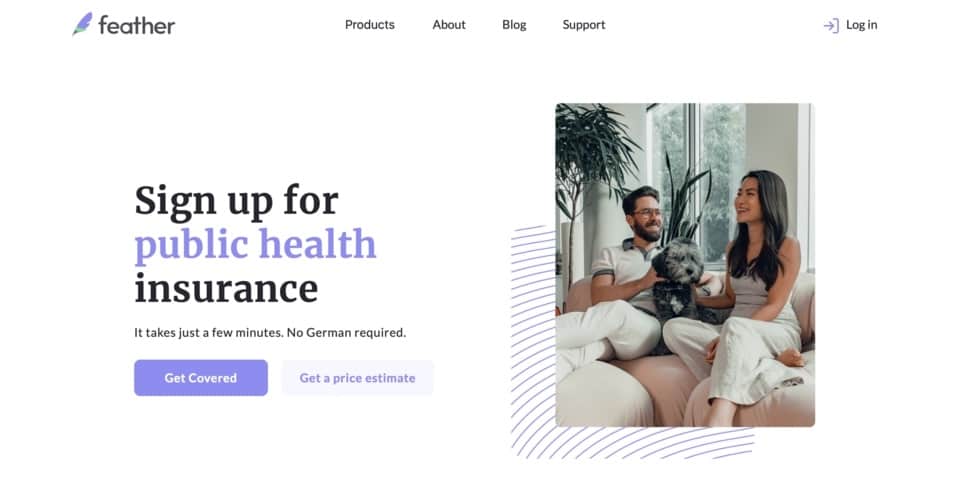
Task: Click the Sign up for heading
Action: pyautogui.click(x=236, y=201)
